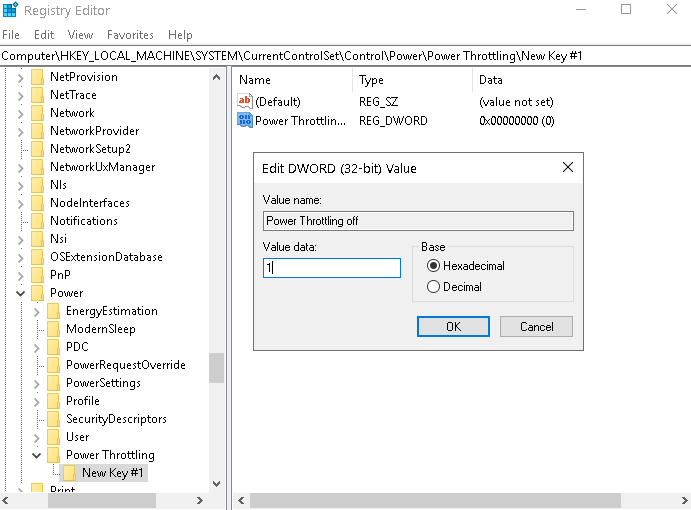Expand the NodeInterfaces tree node
Image resolution: width=691 pixels, height=510 pixels.
click(x=20, y=204)
